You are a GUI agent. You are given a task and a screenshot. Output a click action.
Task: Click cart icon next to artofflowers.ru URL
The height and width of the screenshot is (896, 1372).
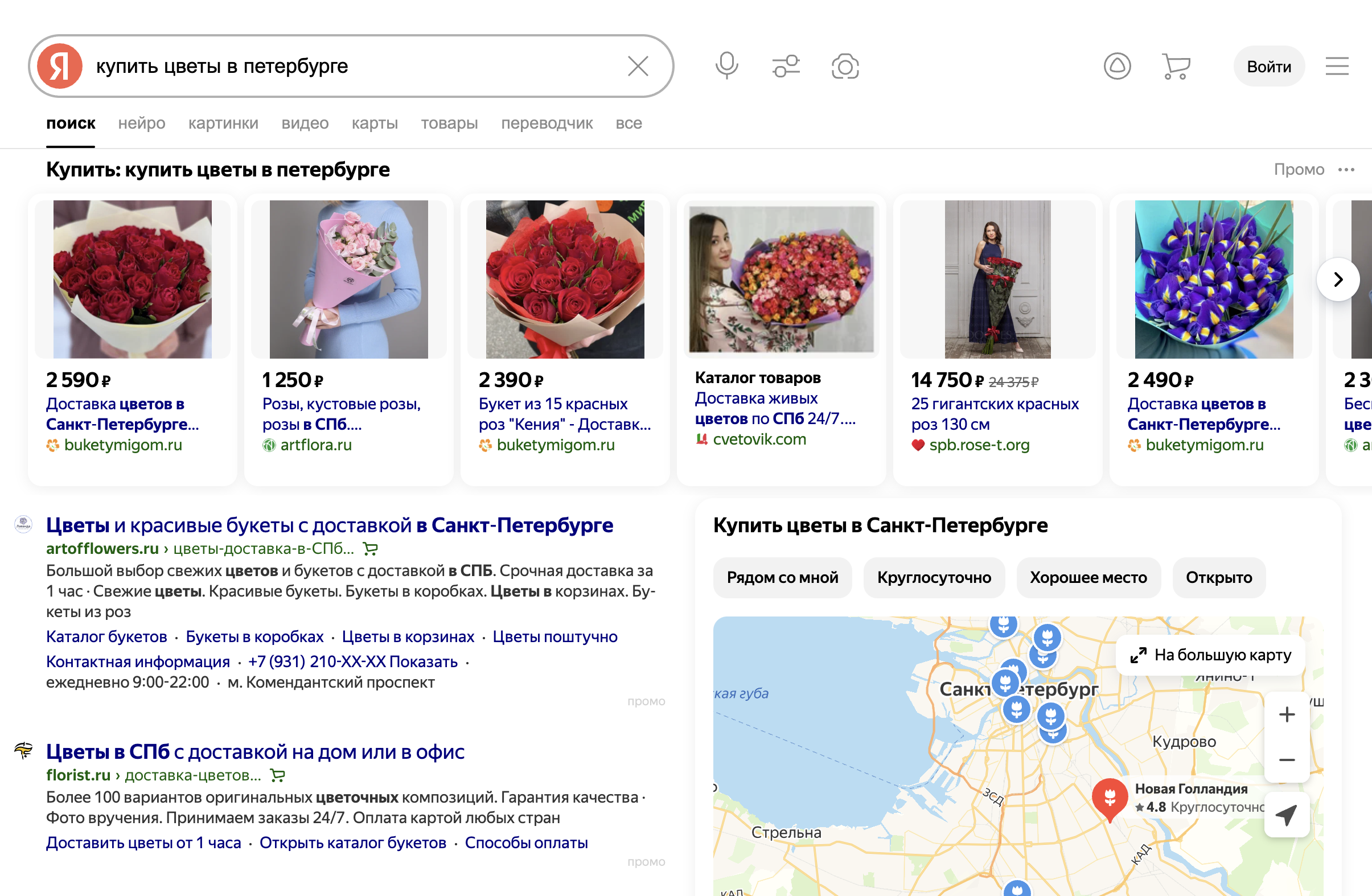pyautogui.click(x=370, y=549)
